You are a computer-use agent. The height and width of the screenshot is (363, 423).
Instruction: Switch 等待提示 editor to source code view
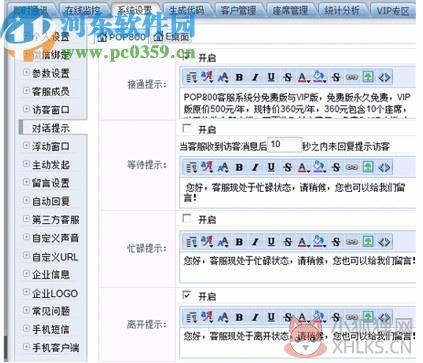coord(384,167)
